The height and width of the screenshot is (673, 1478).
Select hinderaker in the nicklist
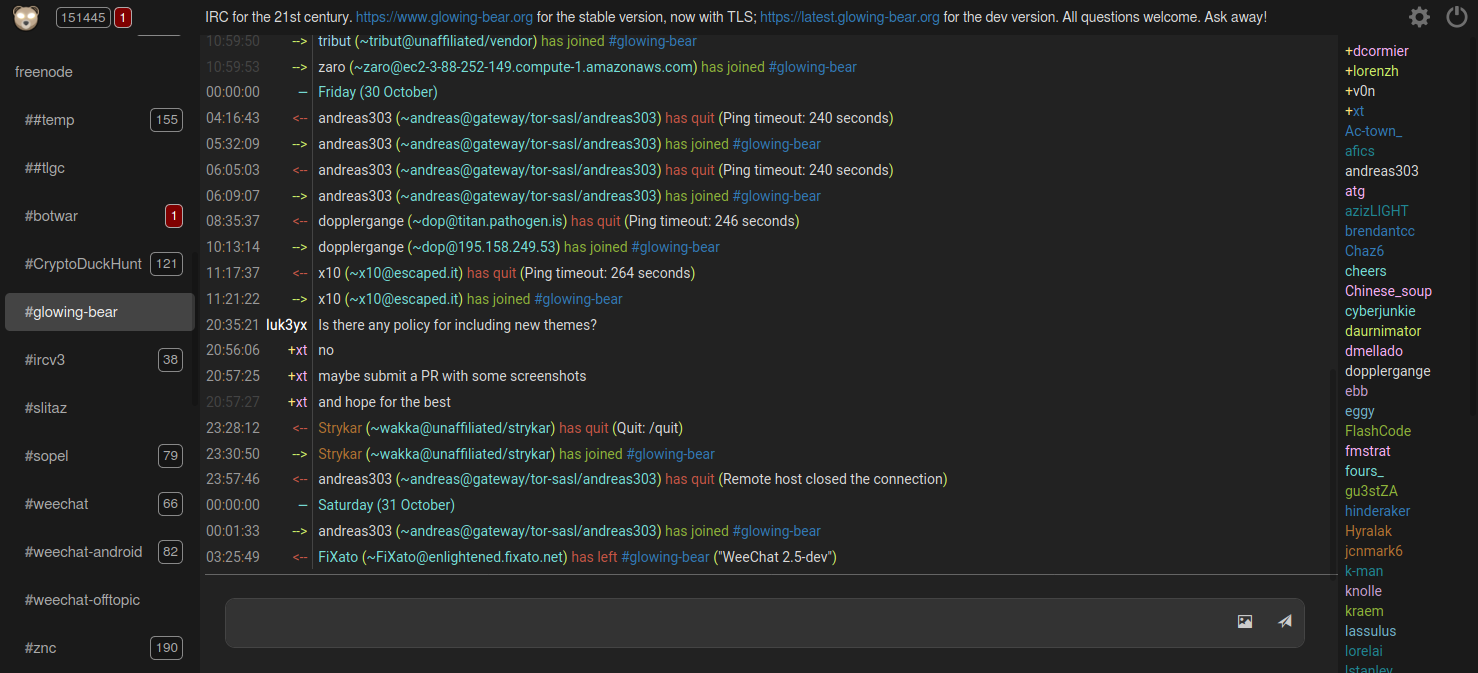coord(1378,511)
